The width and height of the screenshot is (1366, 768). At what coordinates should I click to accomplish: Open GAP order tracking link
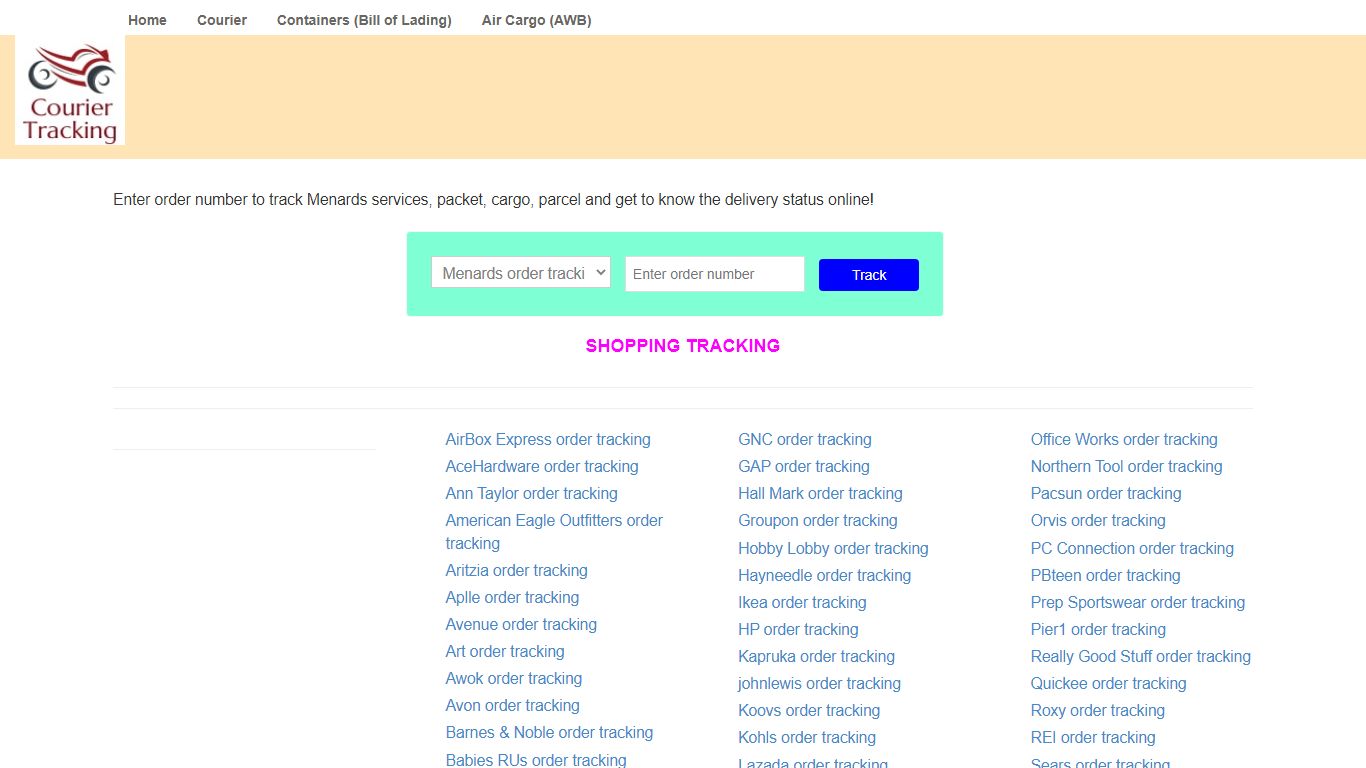point(804,466)
